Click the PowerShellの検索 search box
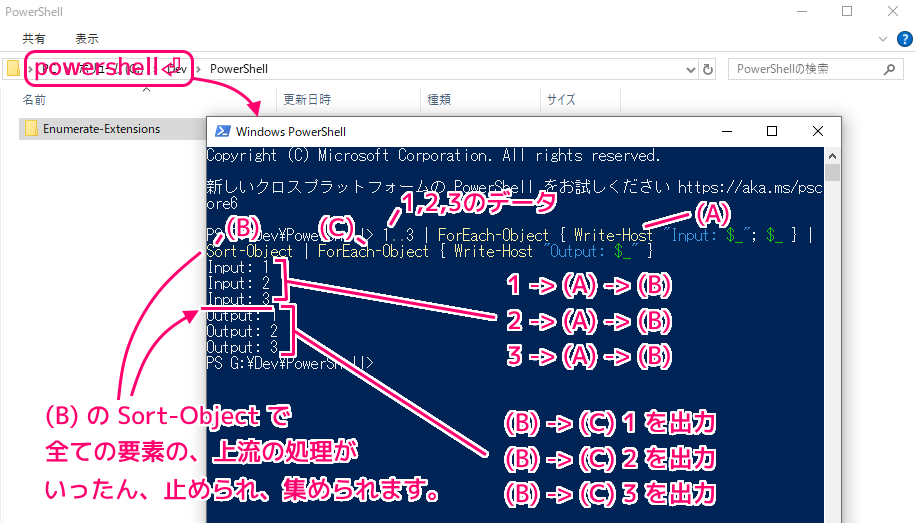This screenshot has height=523, width=916. pos(805,70)
